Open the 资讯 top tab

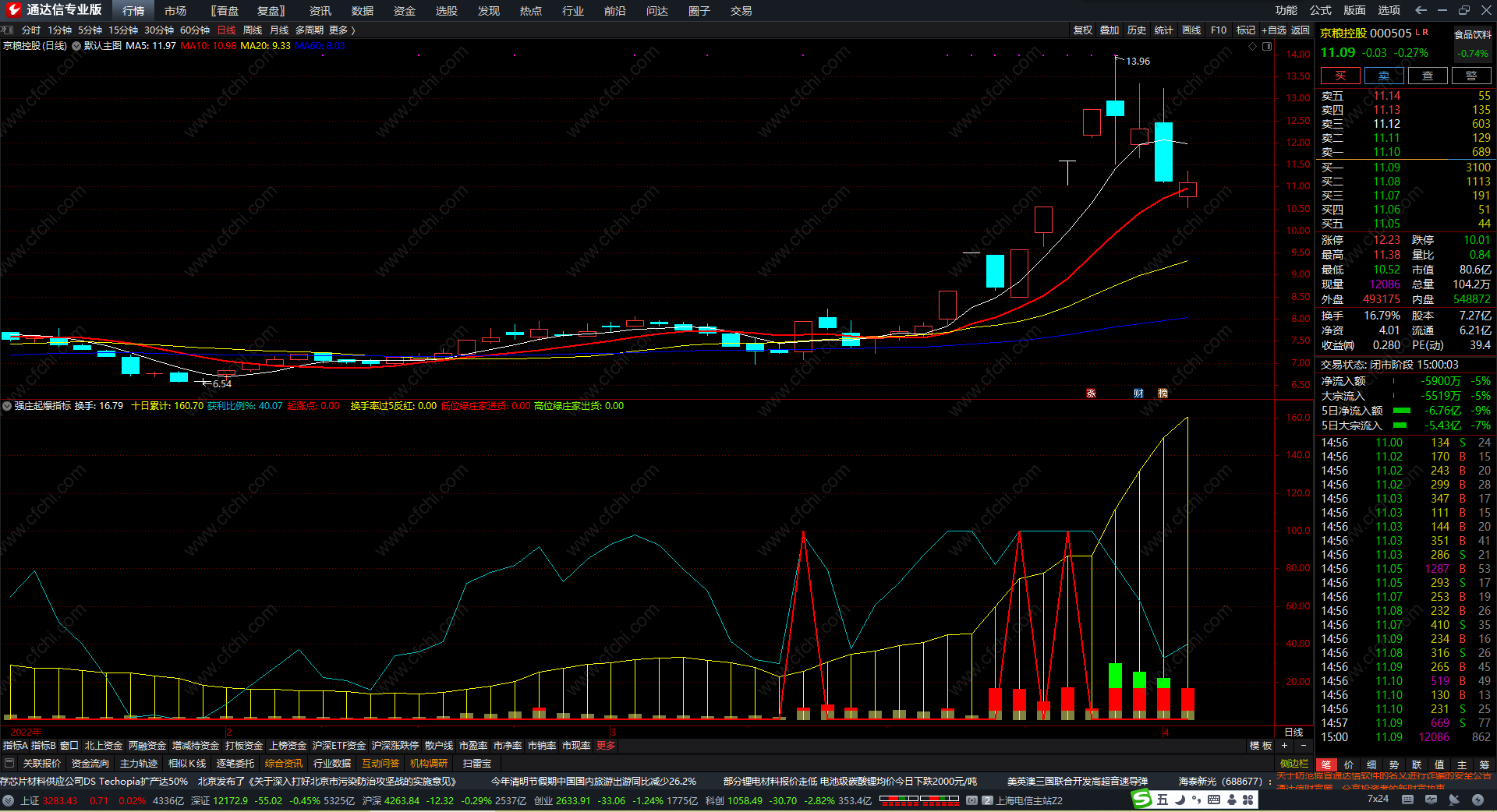point(320,11)
